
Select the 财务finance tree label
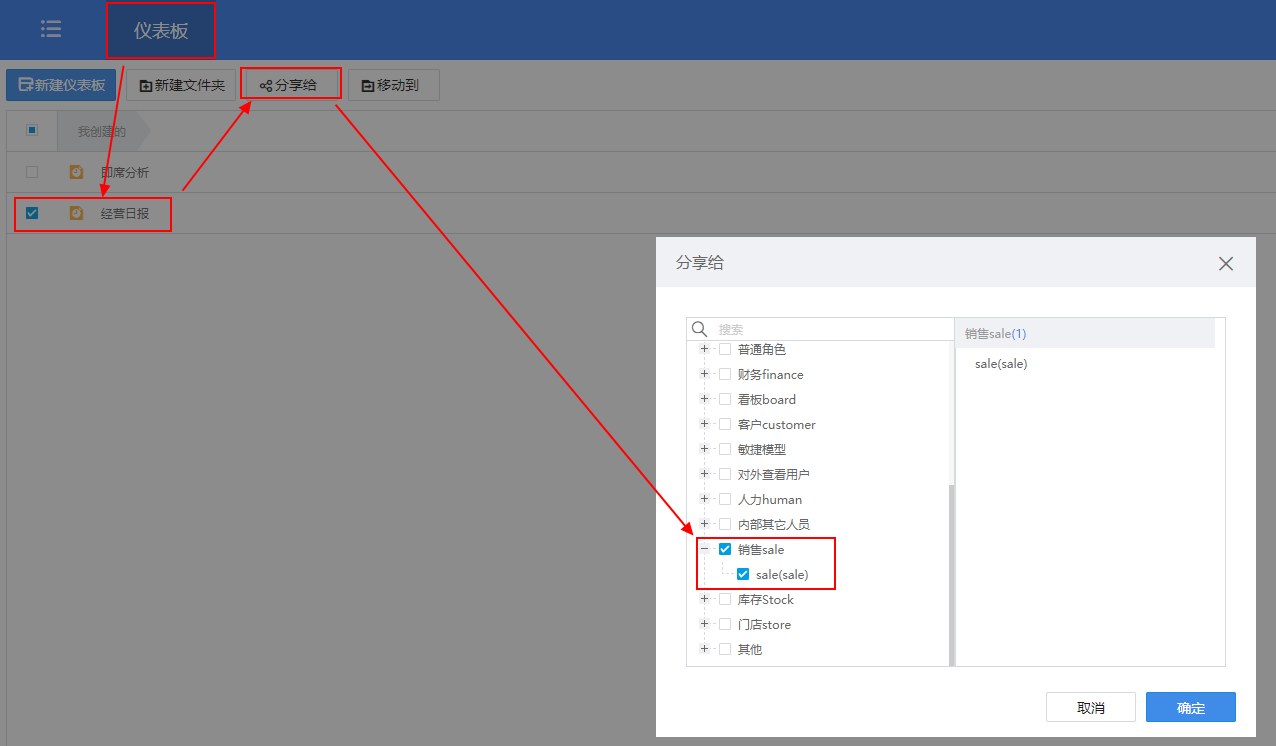point(770,374)
